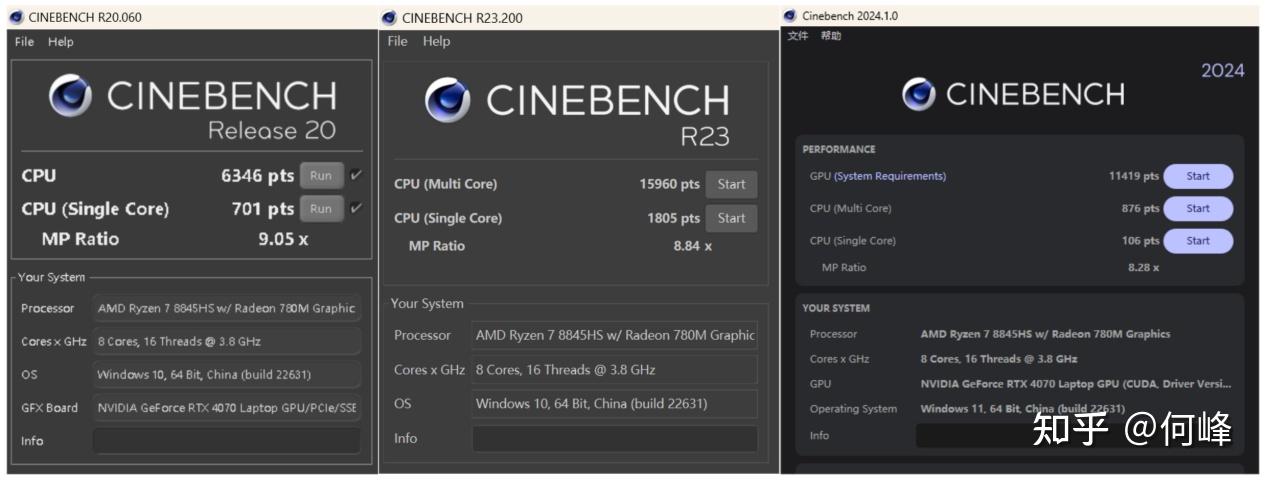Select the Windows 11 operating system text
The width and height of the screenshot is (1267, 482).
[1022, 409]
